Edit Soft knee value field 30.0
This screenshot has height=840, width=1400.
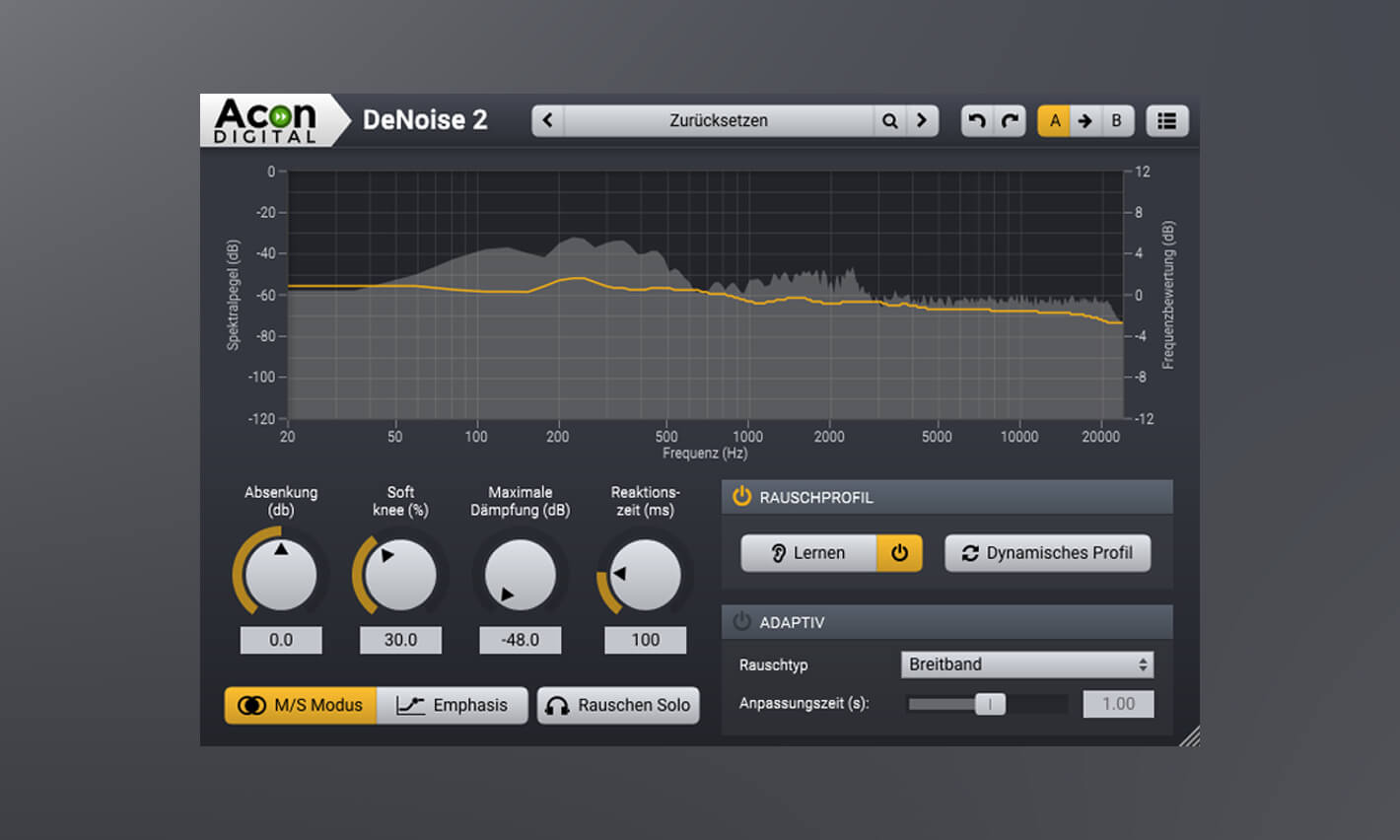(400, 640)
